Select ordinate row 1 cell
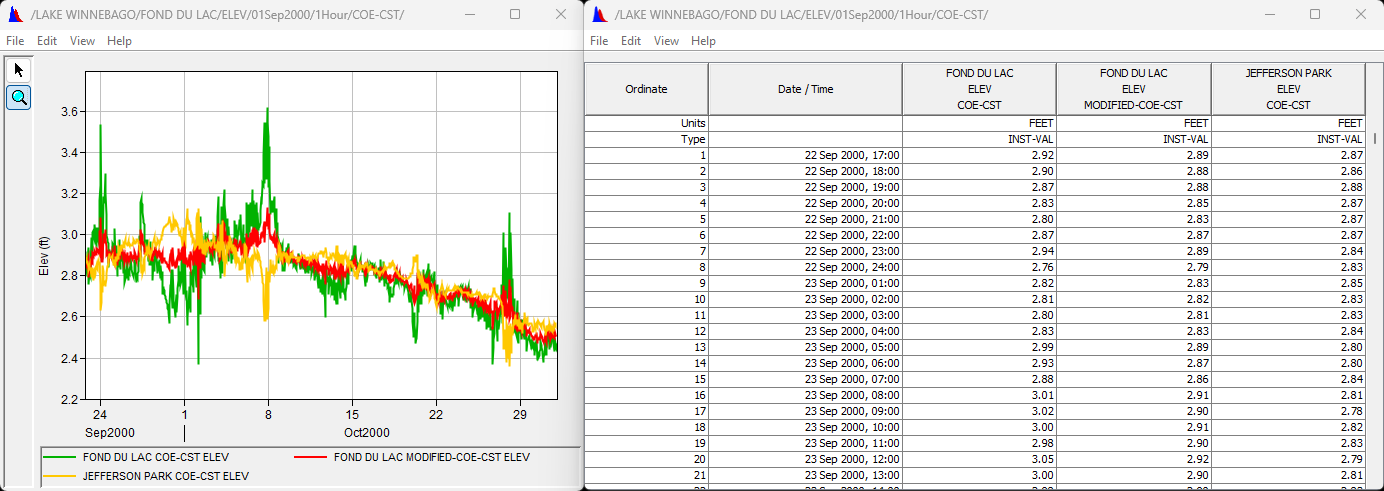1384x491 pixels. click(x=646, y=155)
